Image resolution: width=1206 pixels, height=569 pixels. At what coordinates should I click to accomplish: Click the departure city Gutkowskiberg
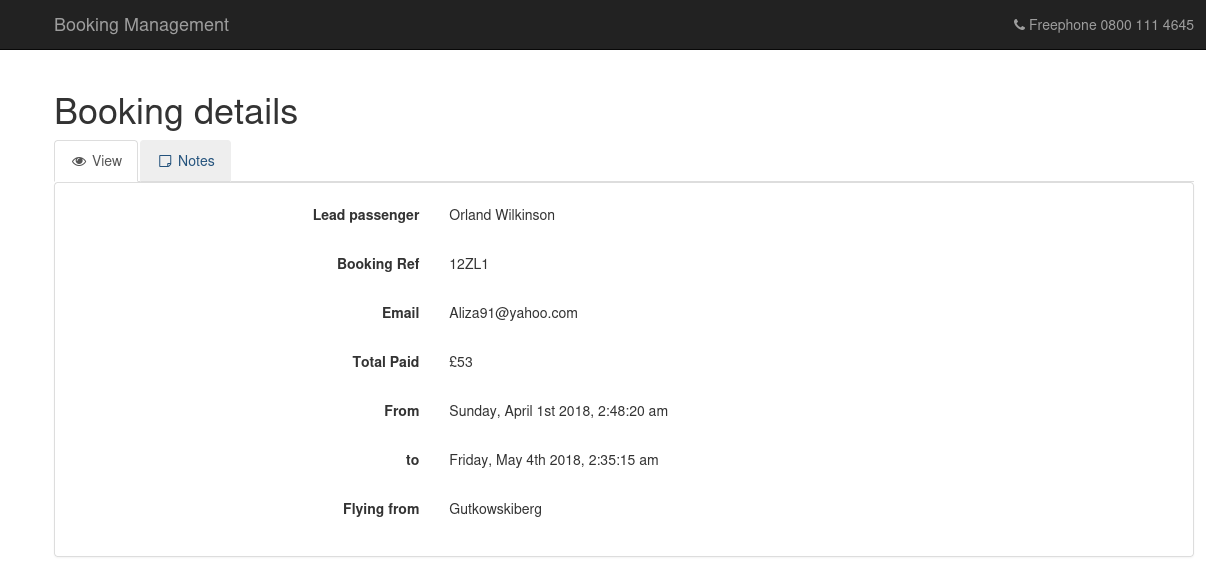pos(495,509)
